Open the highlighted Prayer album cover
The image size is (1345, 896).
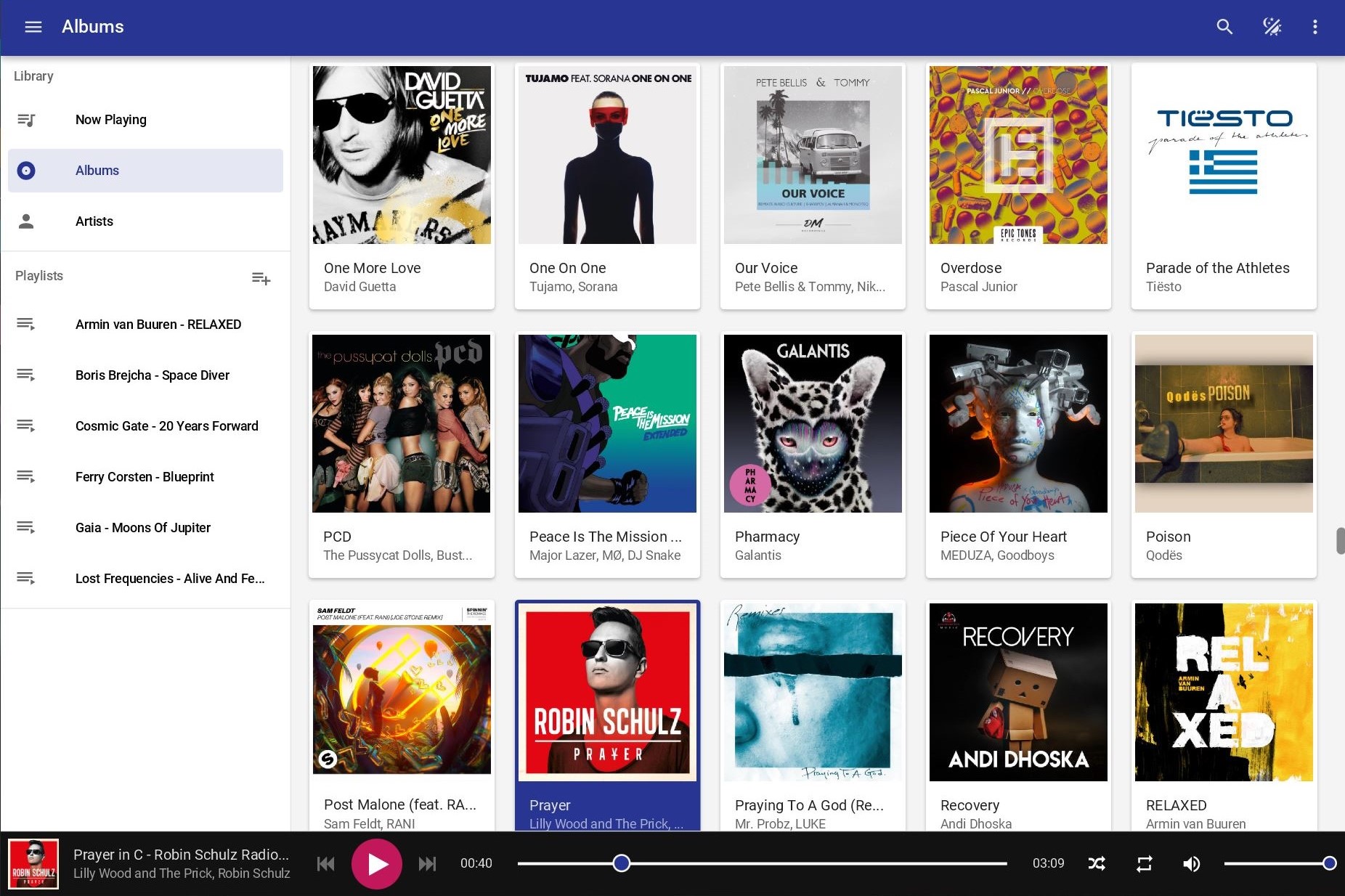point(607,692)
